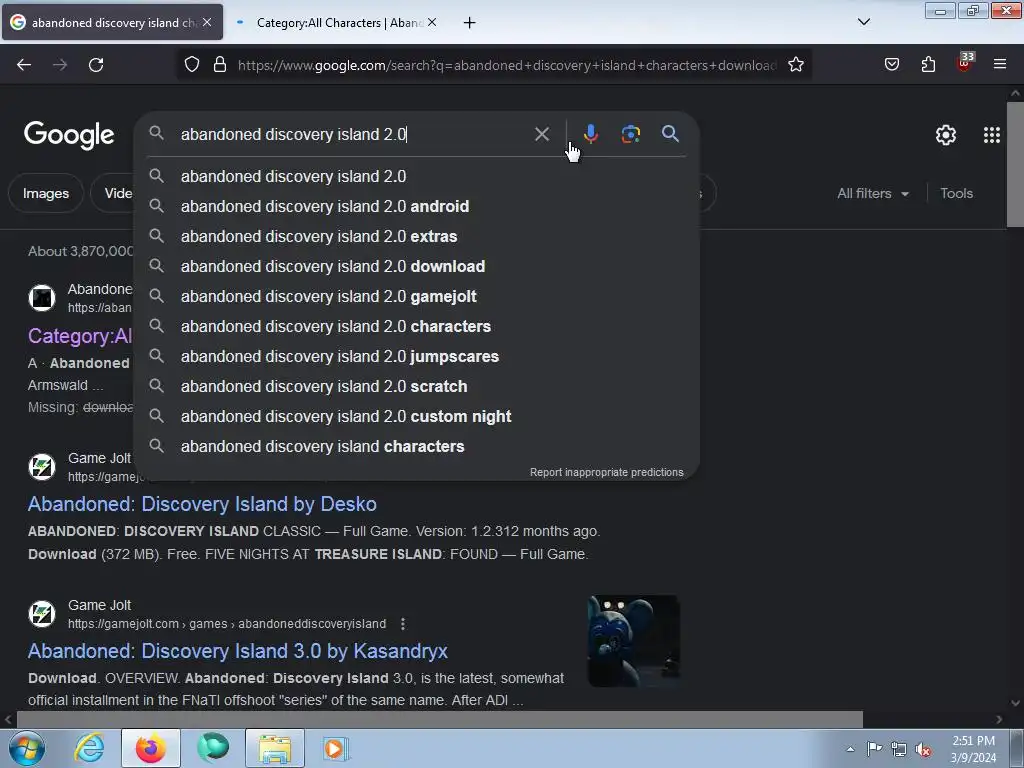This screenshot has width=1024, height=768.
Task: Click the Game Jolt favicon of Kasandryx result
Action: [x=42, y=614]
